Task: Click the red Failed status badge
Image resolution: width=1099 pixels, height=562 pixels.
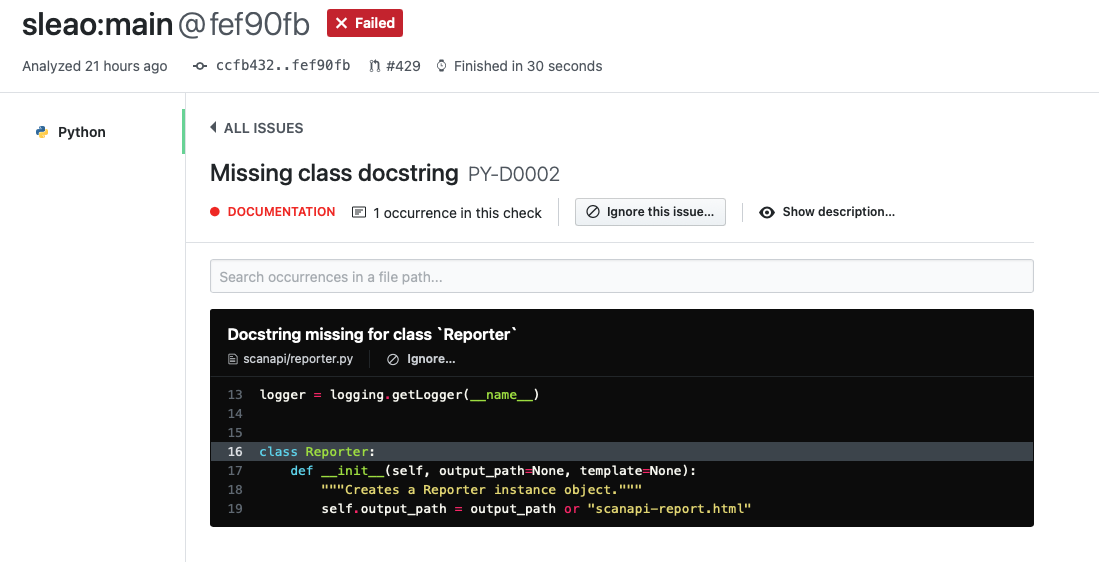Action: (x=364, y=23)
